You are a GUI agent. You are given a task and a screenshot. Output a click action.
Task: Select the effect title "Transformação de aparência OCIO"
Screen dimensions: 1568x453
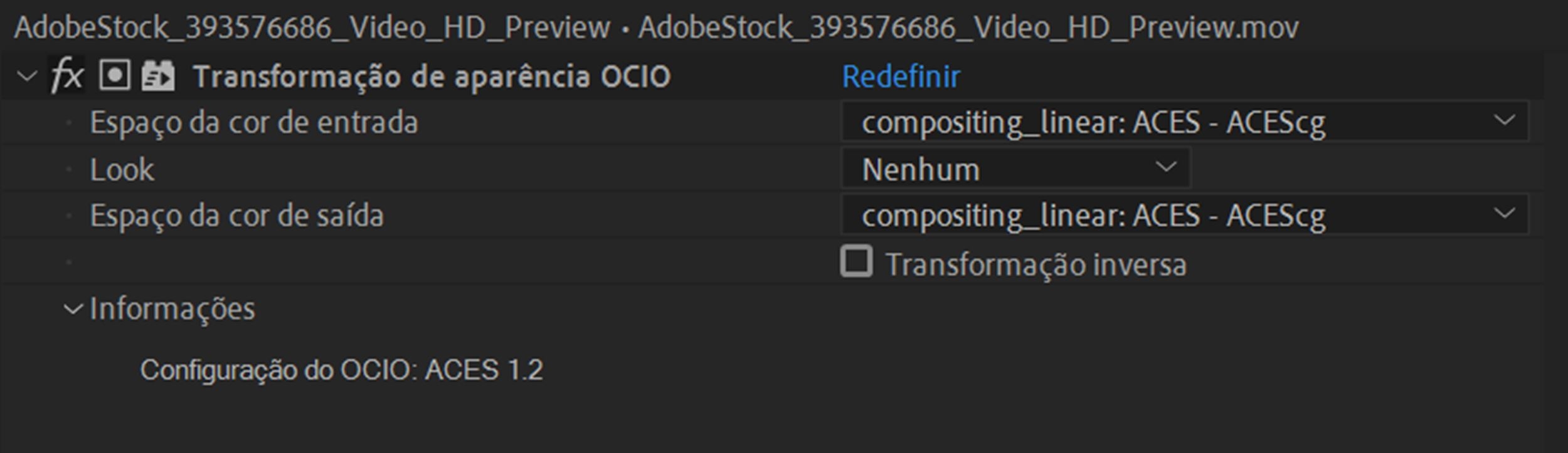point(433,75)
